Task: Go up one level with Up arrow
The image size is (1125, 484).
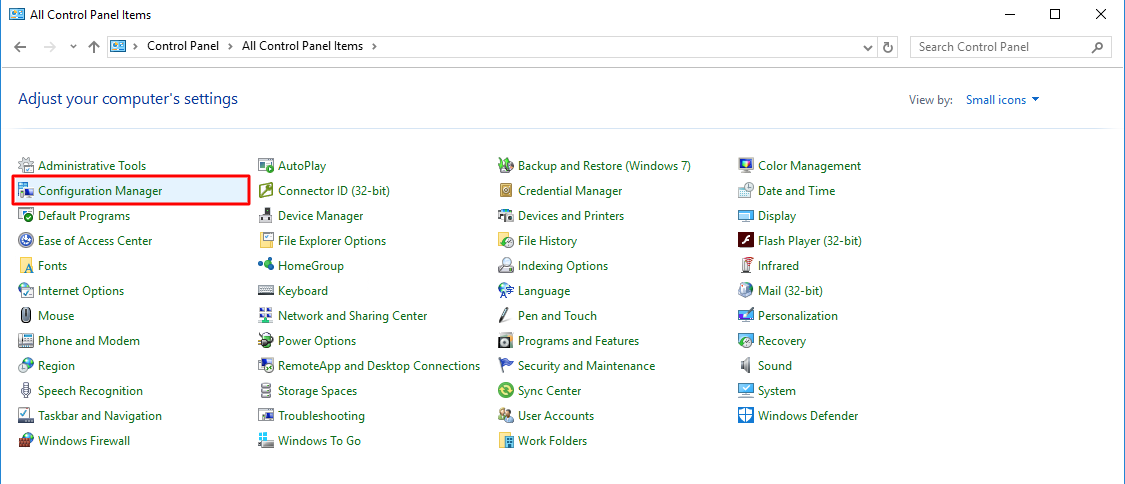Action: pos(93,47)
